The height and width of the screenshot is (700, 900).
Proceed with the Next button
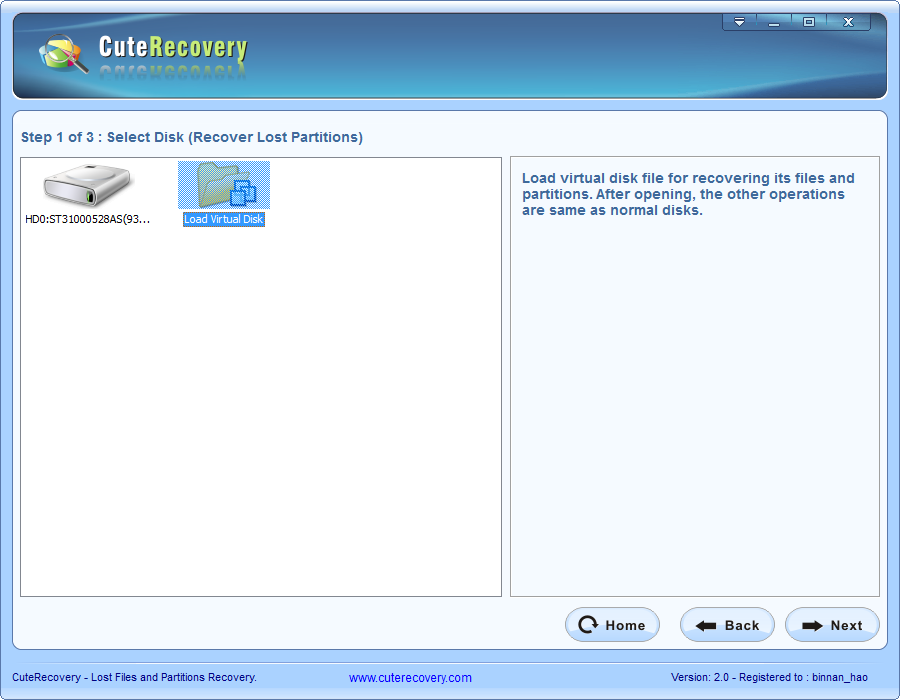point(832,625)
